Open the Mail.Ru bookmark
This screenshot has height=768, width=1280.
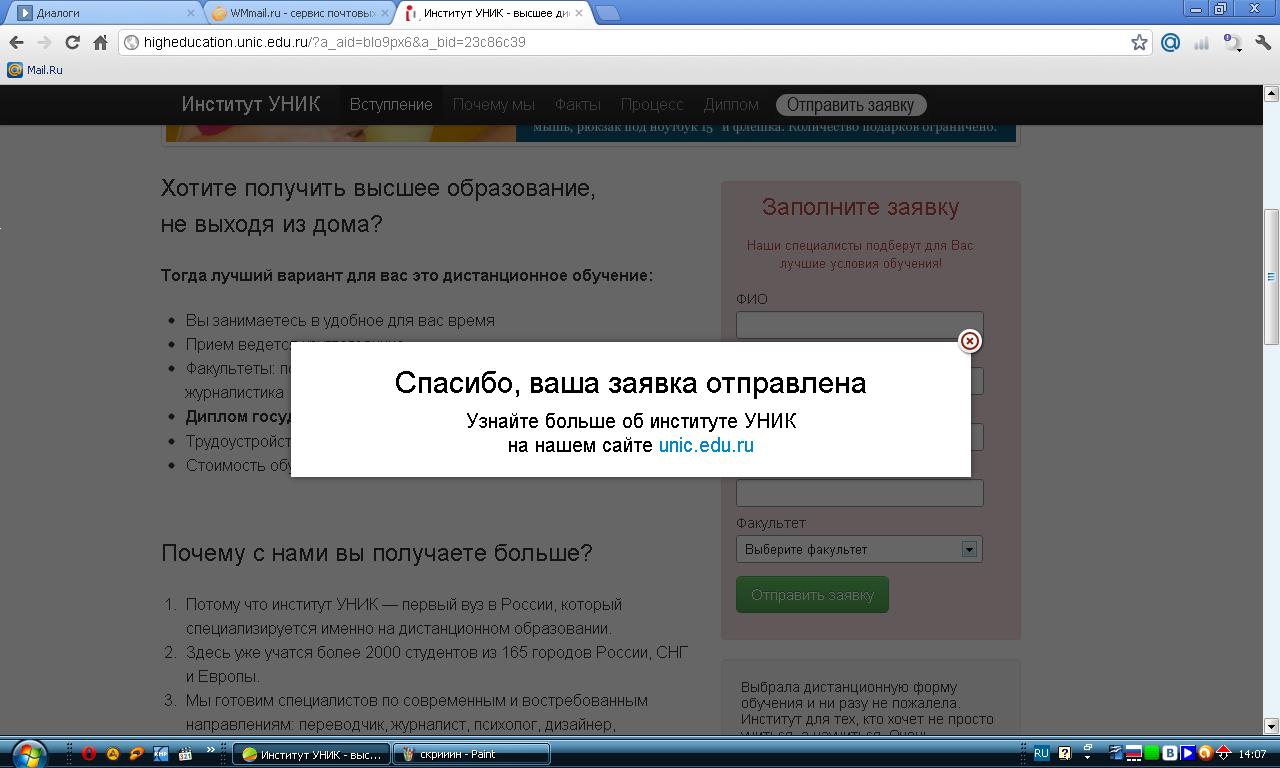[x=35, y=70]
